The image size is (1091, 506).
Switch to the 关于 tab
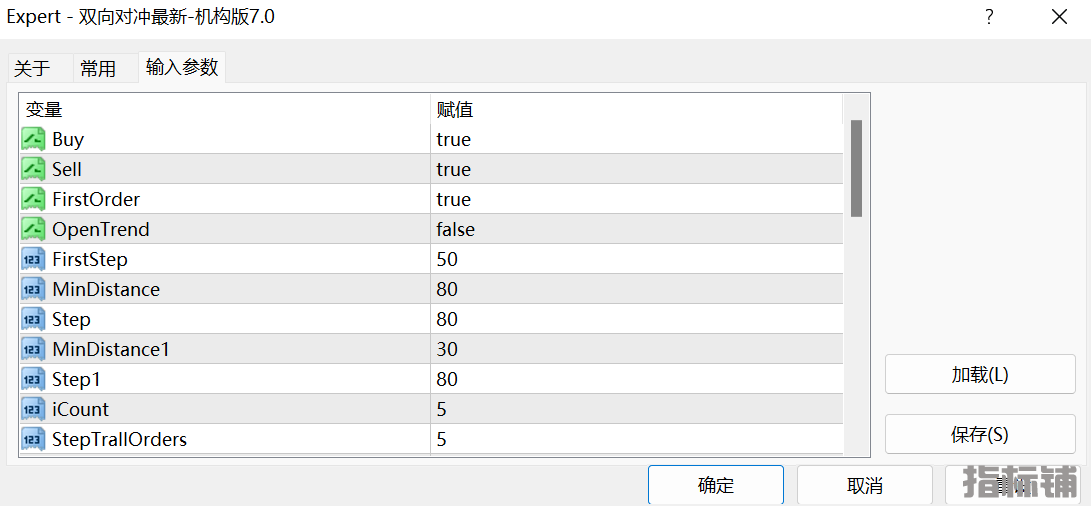[x=33, y=68]
